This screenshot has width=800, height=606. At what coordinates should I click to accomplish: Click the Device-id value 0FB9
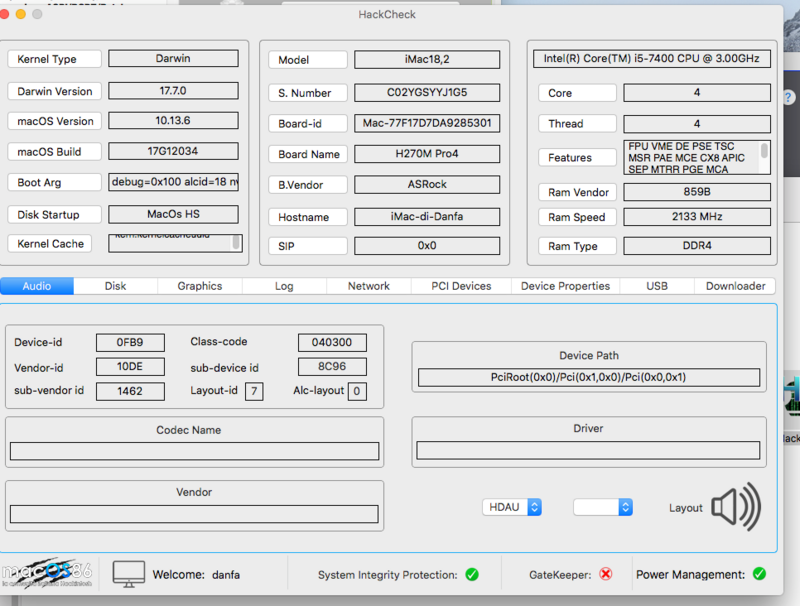(x=130, y=342)
